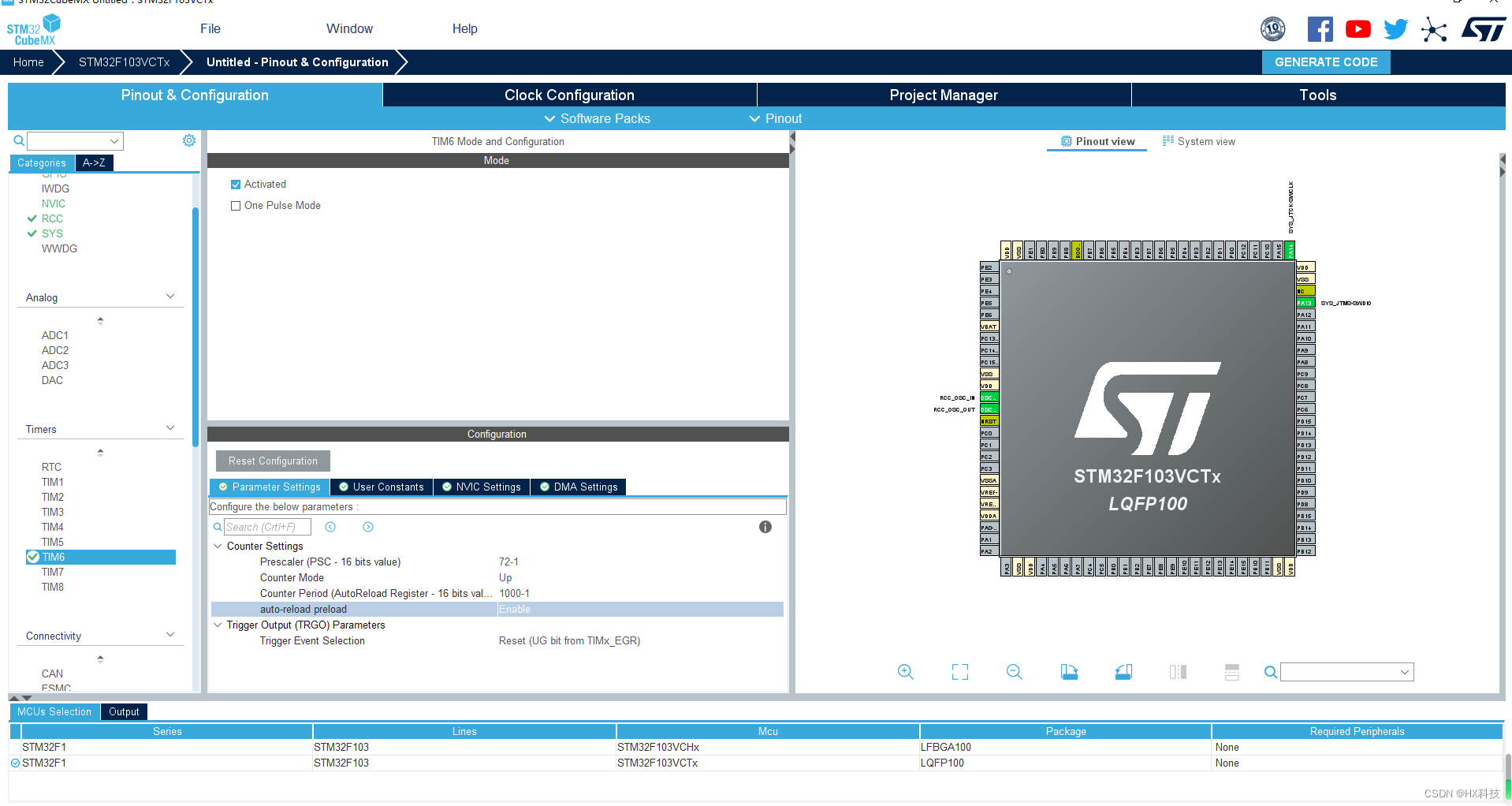
Task: Toggle the split view icon
Action: tap(1178, 672)
